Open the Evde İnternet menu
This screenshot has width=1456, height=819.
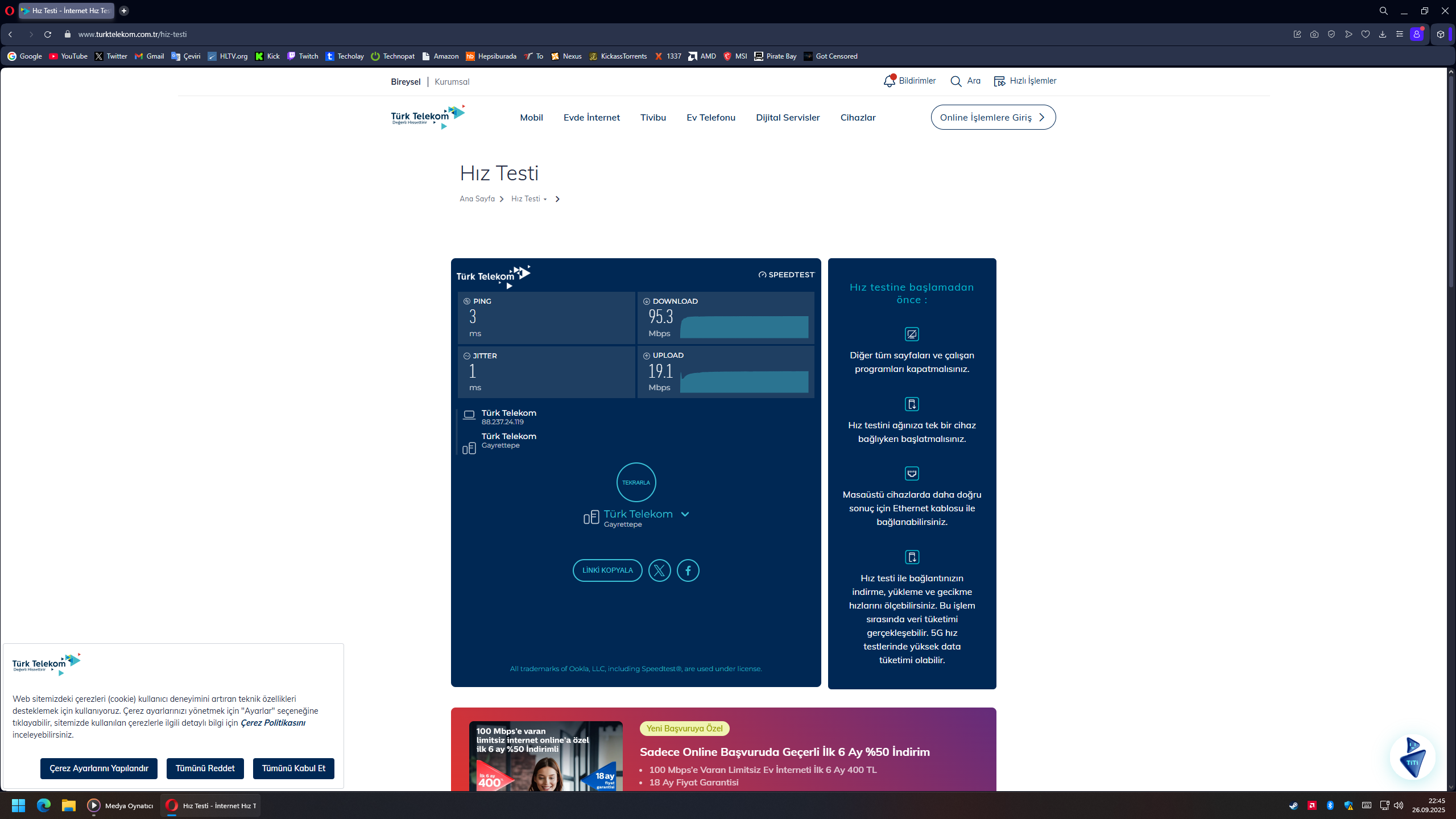pyautogui.click(x=591, y=117)
